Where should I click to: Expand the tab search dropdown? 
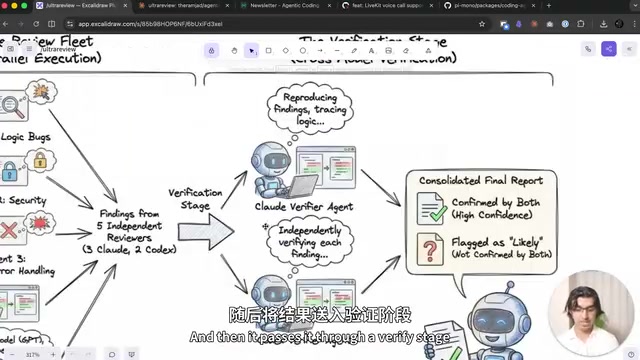635,6
